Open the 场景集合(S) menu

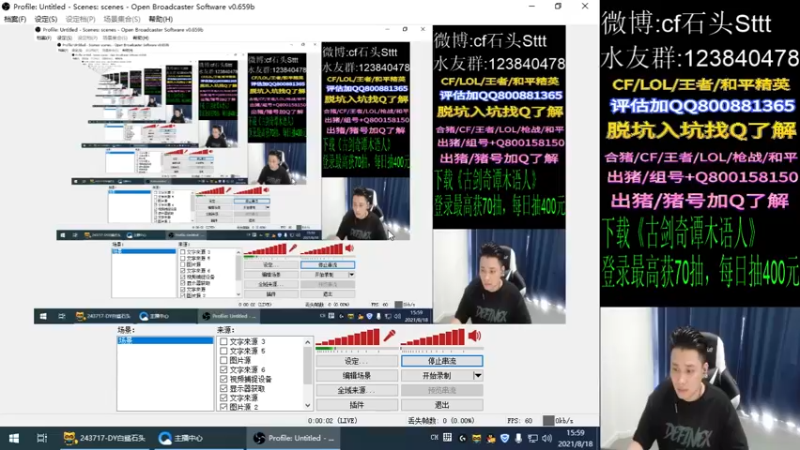[121, 19]
